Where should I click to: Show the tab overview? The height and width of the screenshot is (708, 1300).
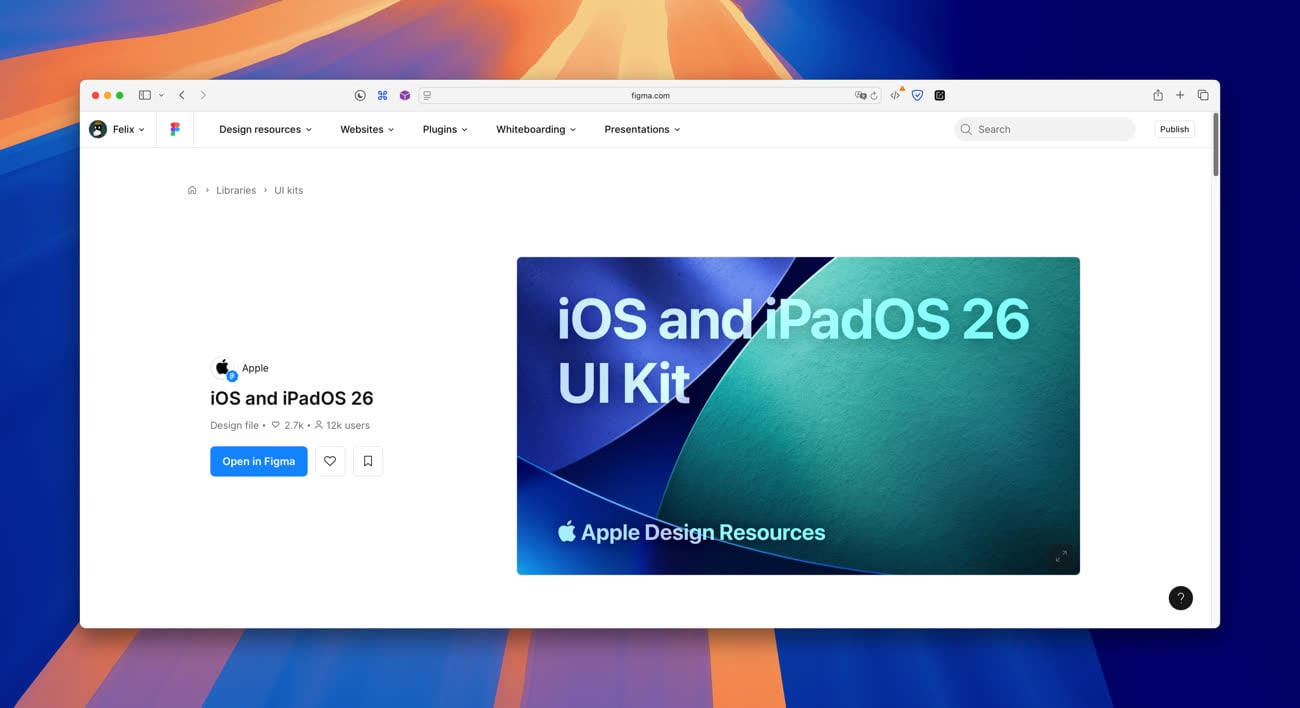[1203, 95]
